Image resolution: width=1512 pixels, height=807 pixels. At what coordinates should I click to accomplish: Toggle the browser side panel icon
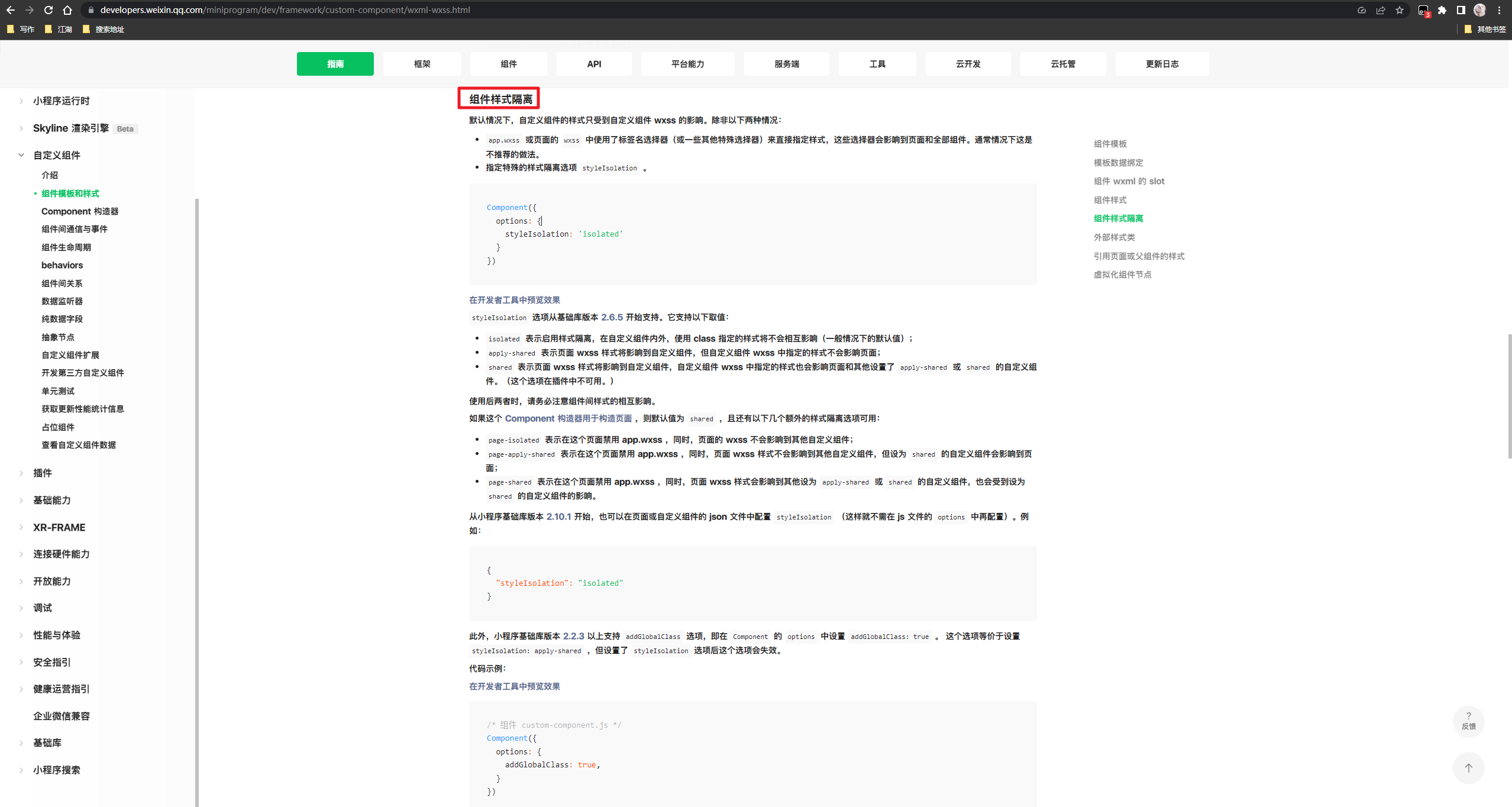(1461, 10)
